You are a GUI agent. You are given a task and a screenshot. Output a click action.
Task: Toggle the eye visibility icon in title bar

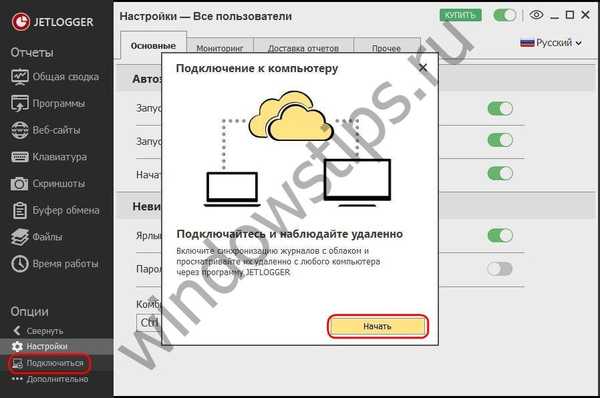pos(536,15)
